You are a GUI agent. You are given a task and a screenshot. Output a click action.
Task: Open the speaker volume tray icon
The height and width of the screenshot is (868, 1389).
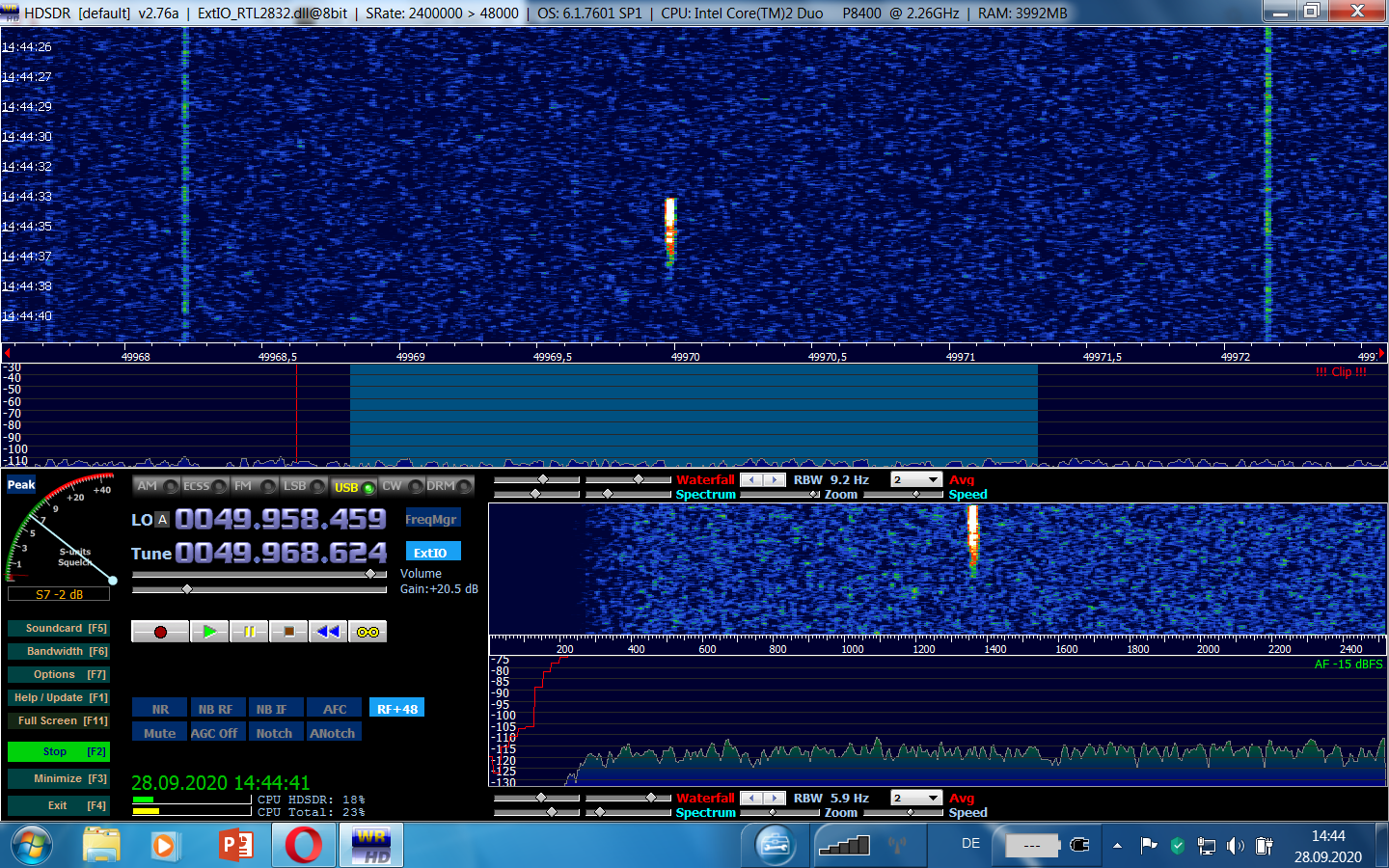click(x=1236, y=846)
